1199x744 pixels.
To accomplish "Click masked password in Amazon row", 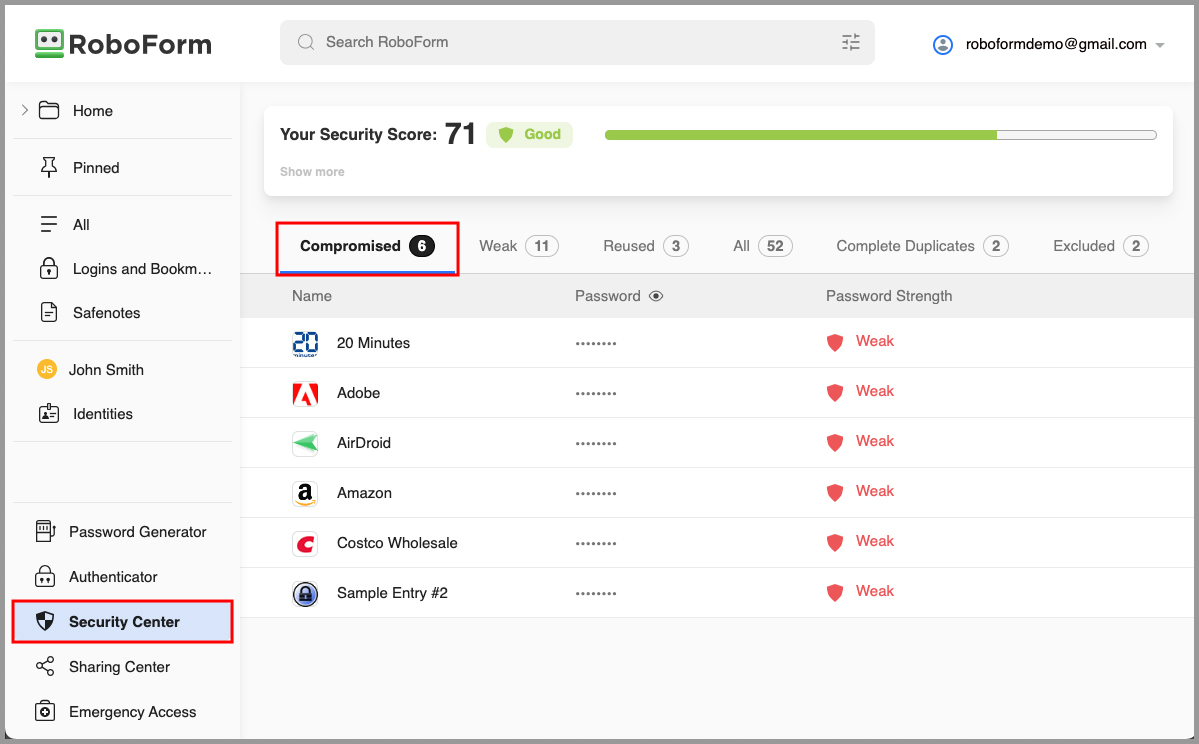I will [x=596, y=494].
